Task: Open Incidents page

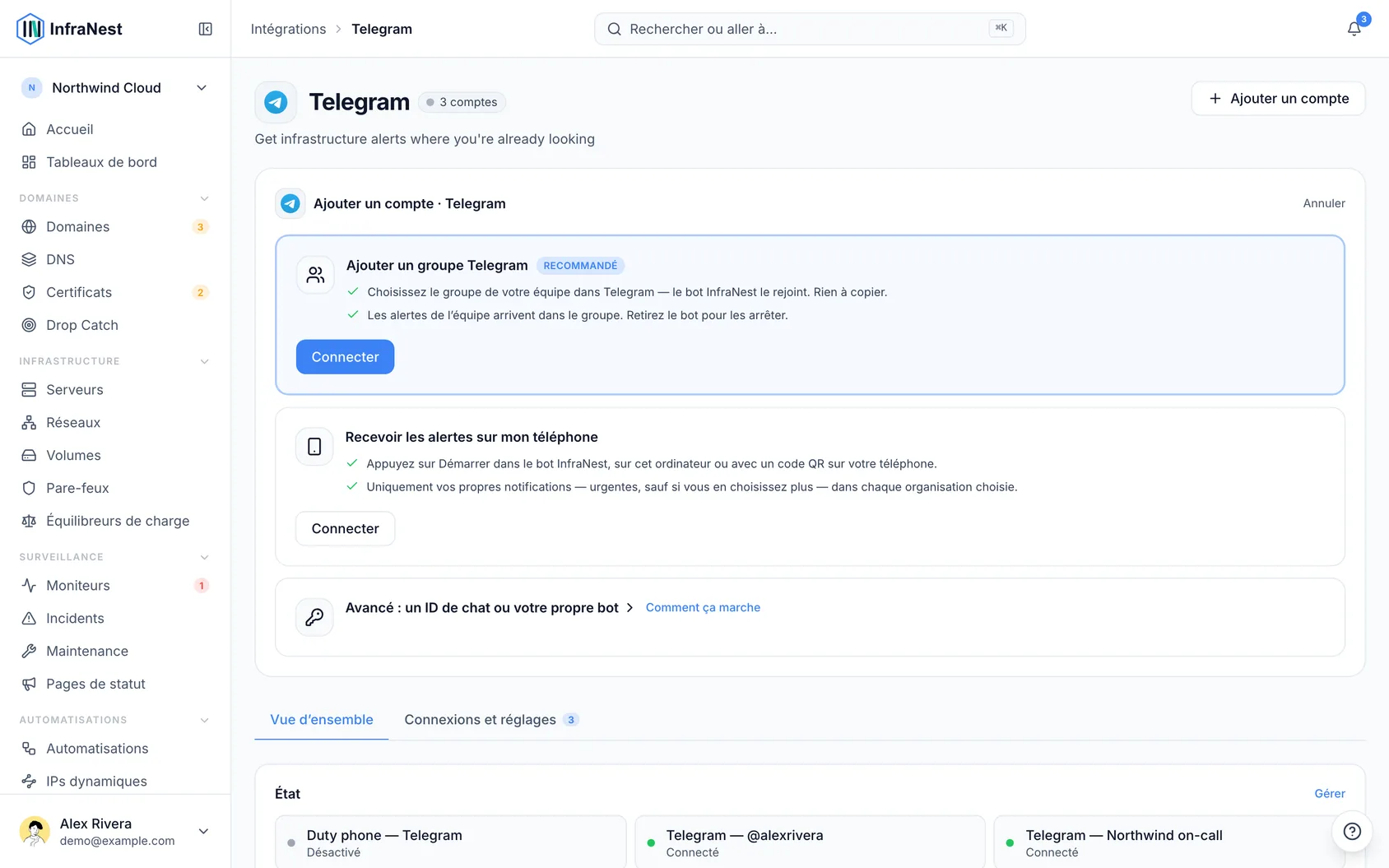Action: point(115,618)
